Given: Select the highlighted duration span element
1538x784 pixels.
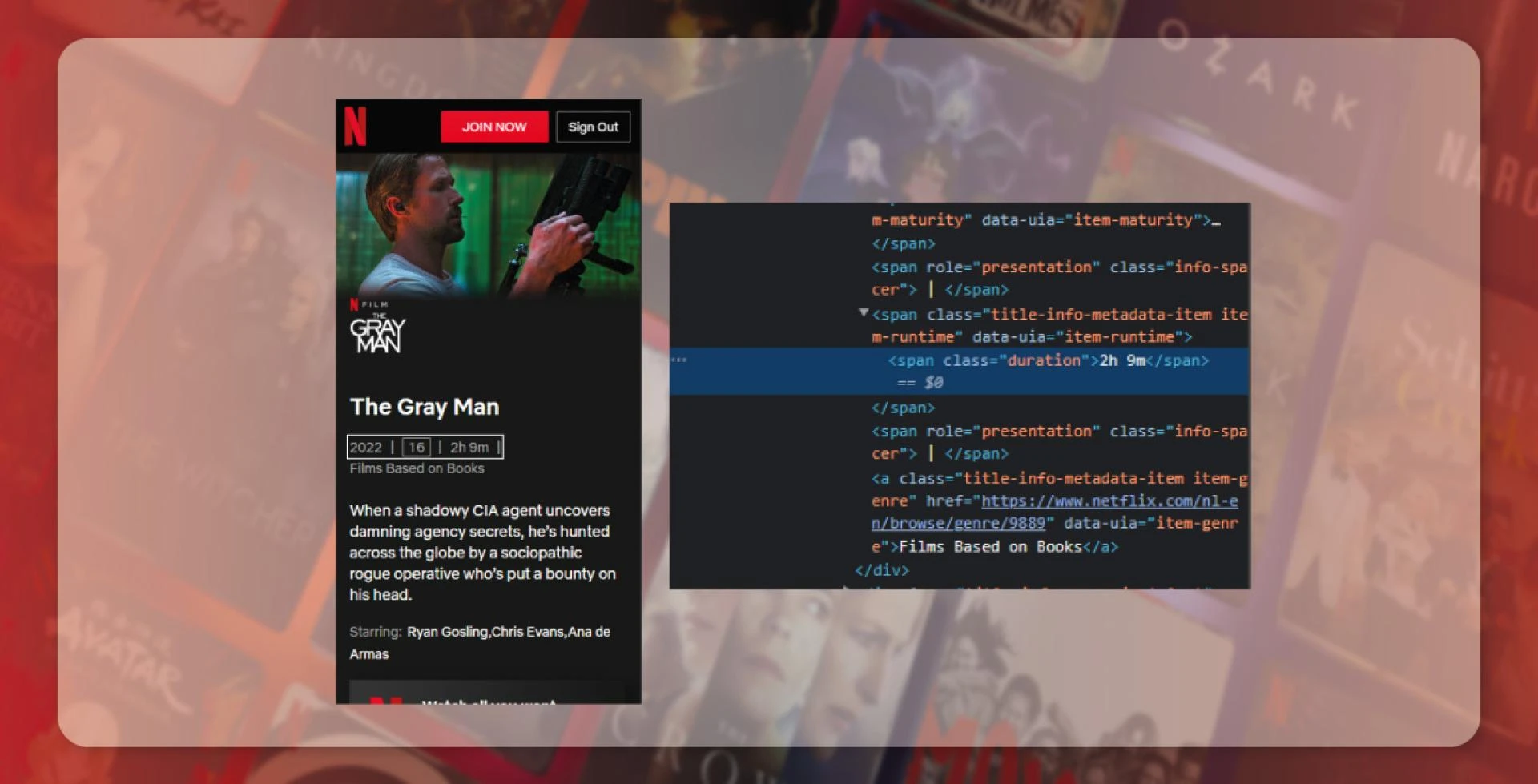Looking at the screenshot, I should click(x=1048, y=360).
